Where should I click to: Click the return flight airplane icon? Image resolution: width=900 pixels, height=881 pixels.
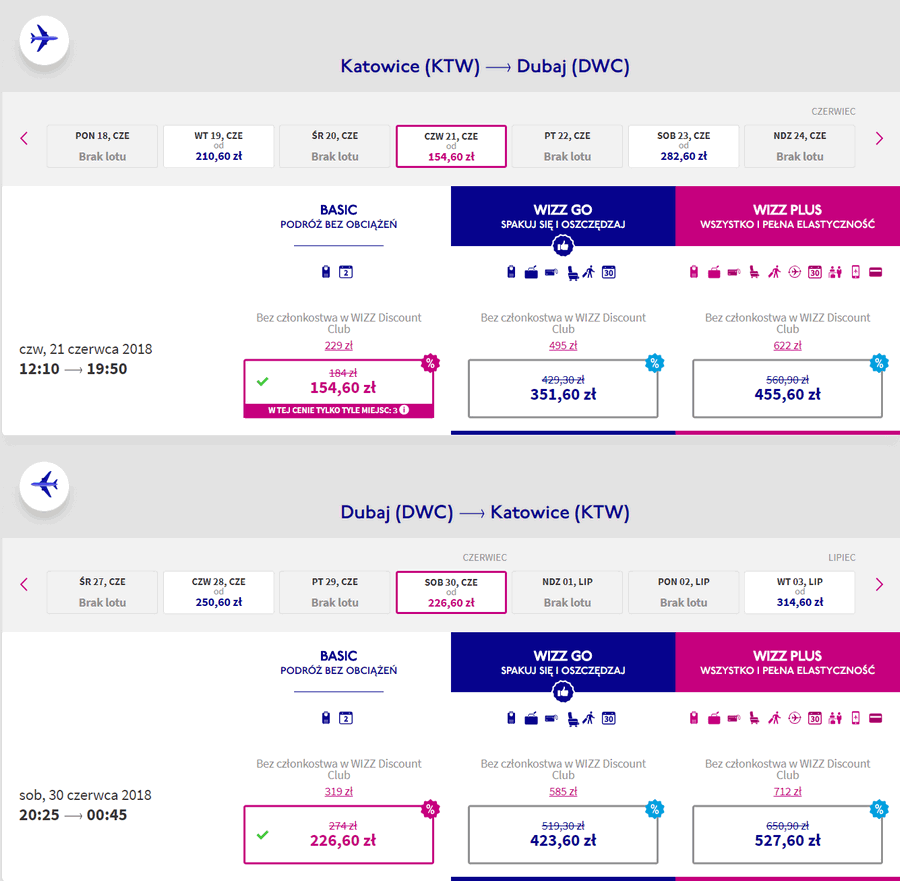click(44, 486)
